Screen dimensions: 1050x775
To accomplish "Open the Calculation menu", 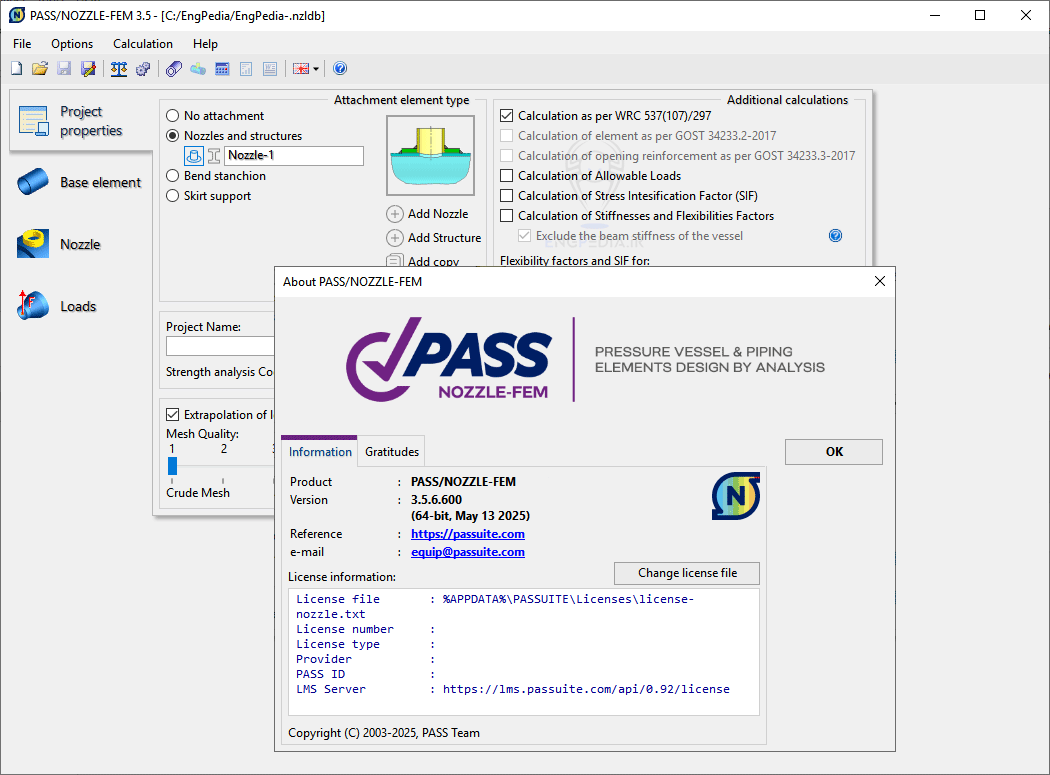I will click(x=142, y=44).
